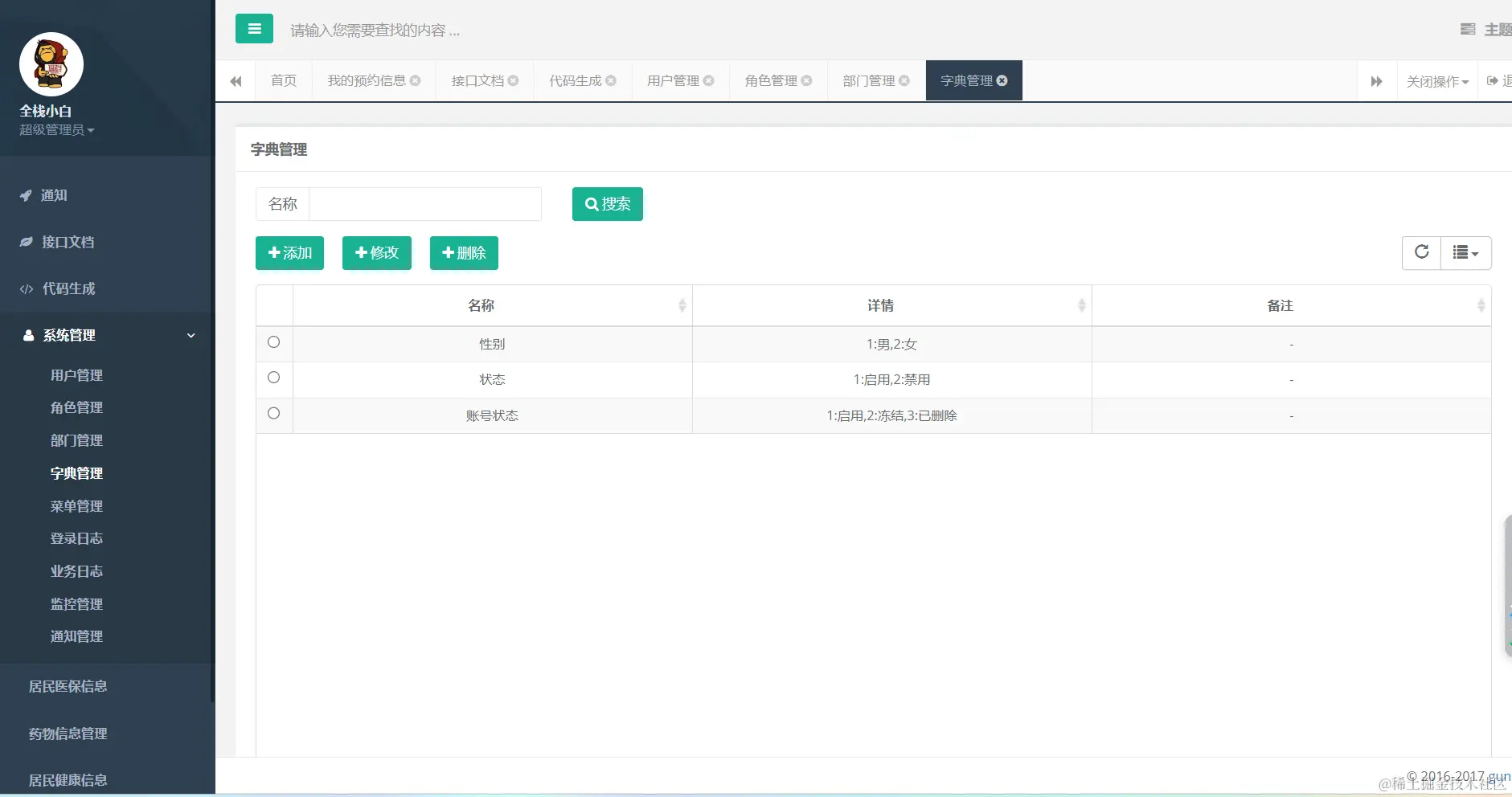This screenshot has width=1512, height=797.
Task: Open the 关闭操作 dropdown
Action: pyautogui.click(x=1437, y=81)
